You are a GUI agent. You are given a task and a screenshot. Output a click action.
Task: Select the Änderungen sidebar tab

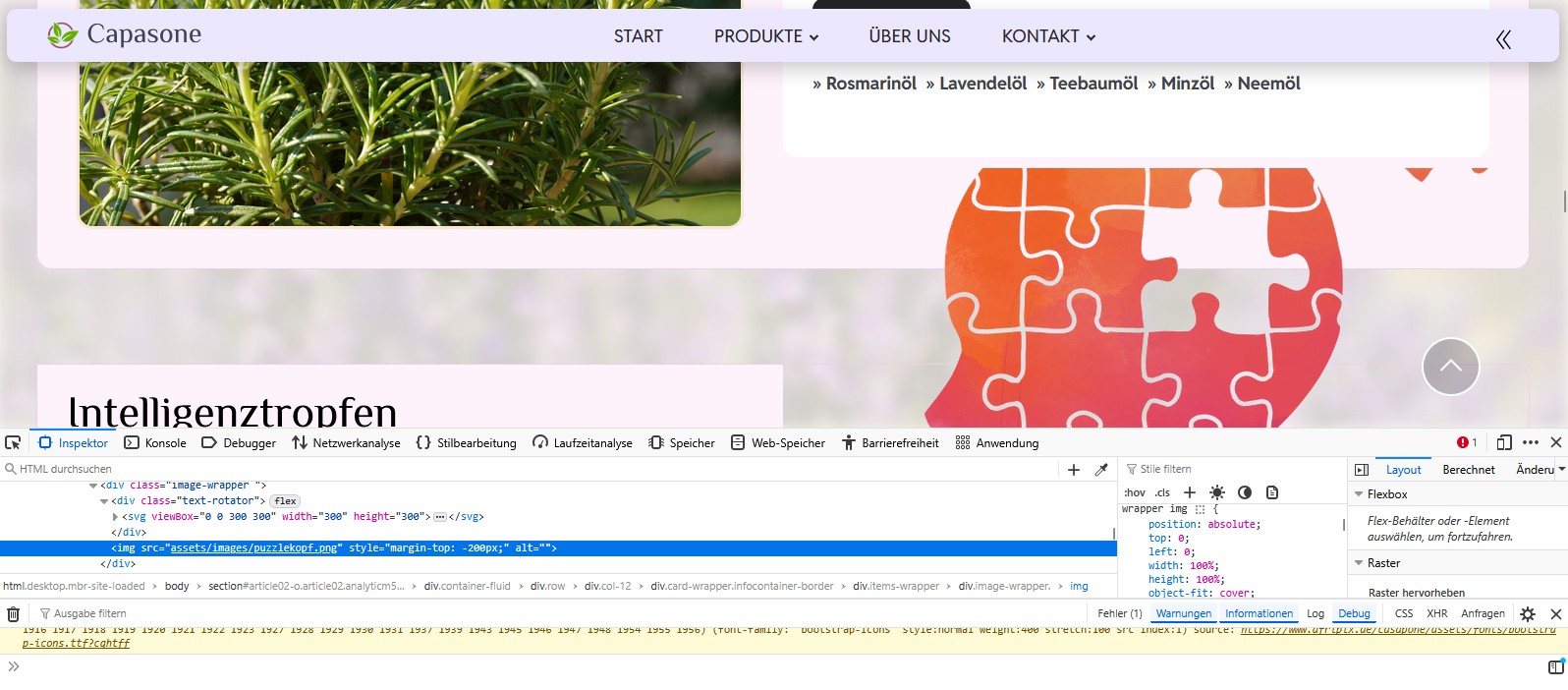(1535, 470)
